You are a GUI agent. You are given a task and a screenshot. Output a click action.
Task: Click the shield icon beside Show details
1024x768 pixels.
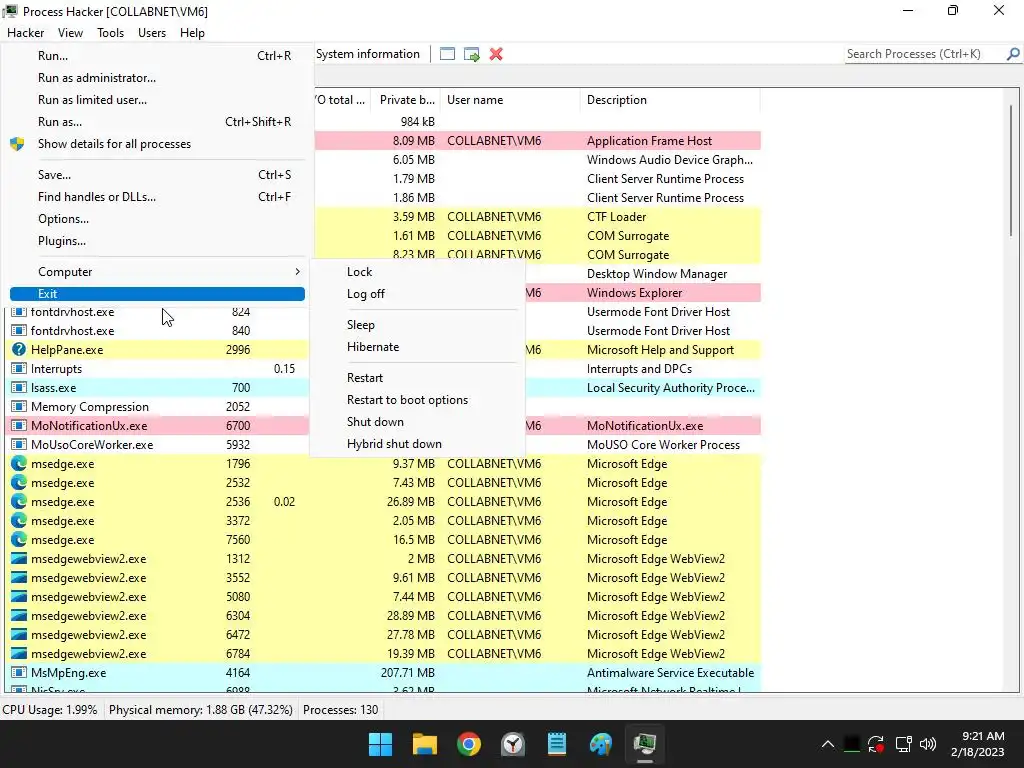17,144
